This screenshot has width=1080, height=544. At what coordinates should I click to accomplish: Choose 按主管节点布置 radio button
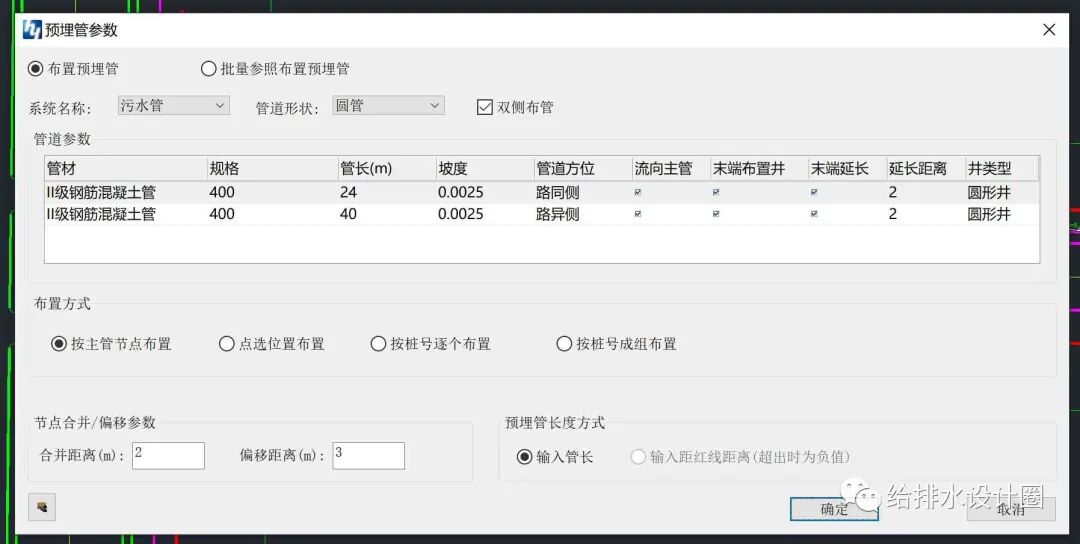pyautogui.click(x=112, y=344)
